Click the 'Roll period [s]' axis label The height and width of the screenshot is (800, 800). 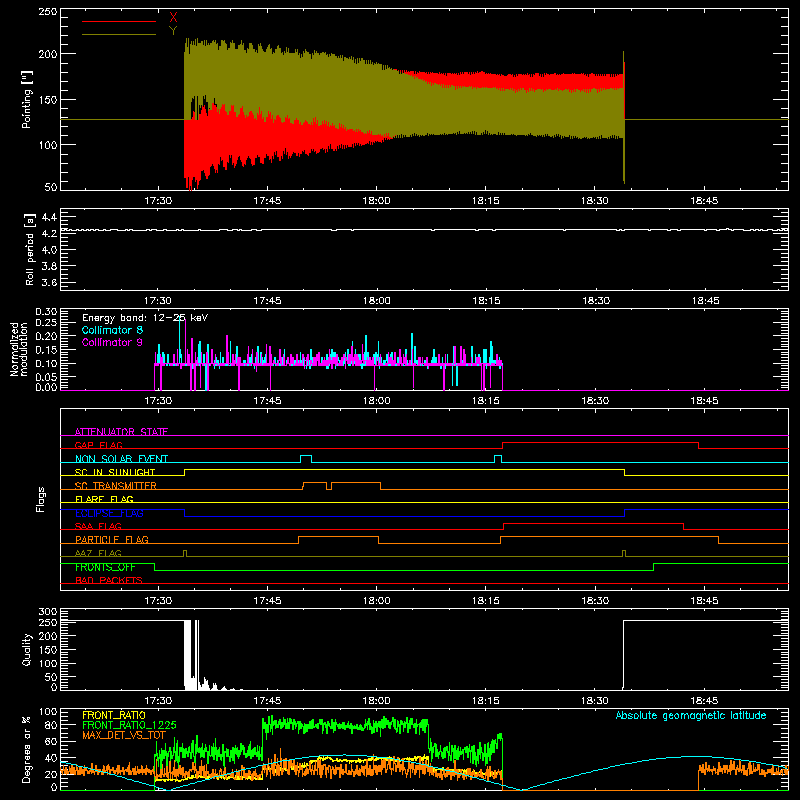click(30, 249)
